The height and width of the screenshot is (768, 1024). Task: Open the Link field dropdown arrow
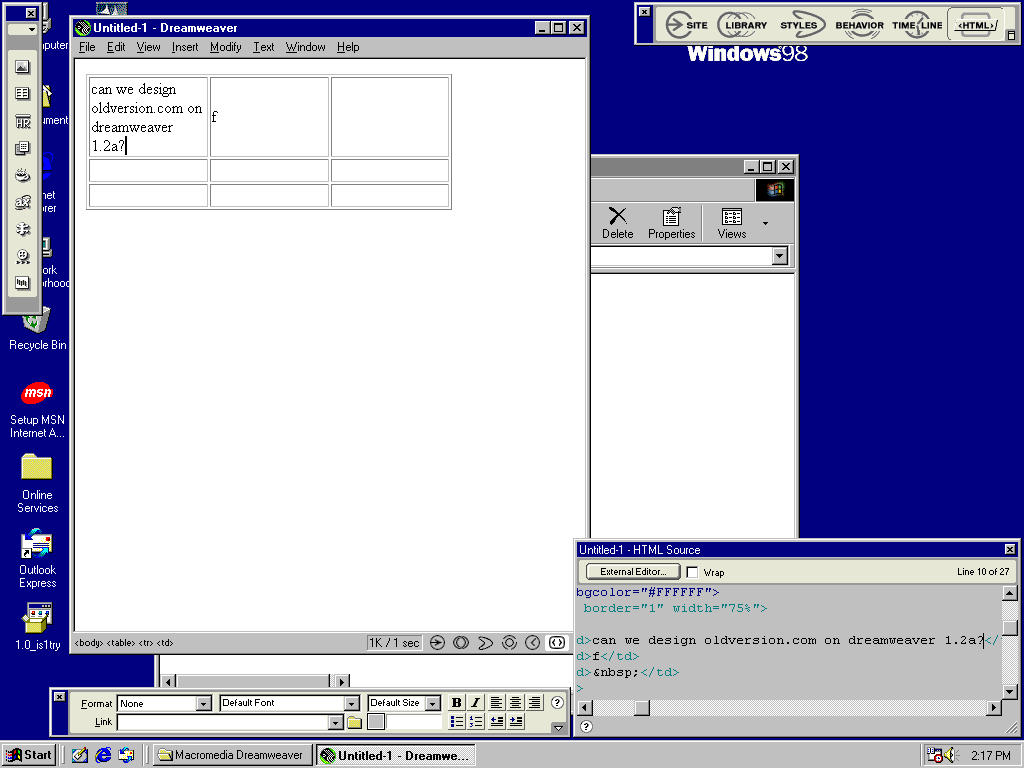coord(336,722)
